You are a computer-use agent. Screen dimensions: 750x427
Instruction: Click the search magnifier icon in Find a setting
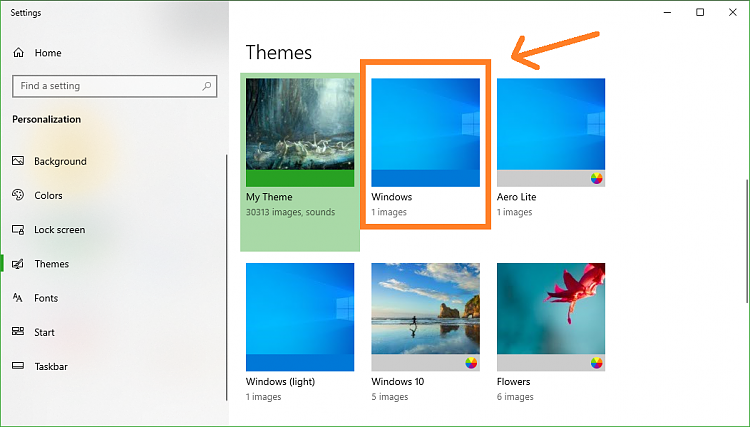coord(207,86)
